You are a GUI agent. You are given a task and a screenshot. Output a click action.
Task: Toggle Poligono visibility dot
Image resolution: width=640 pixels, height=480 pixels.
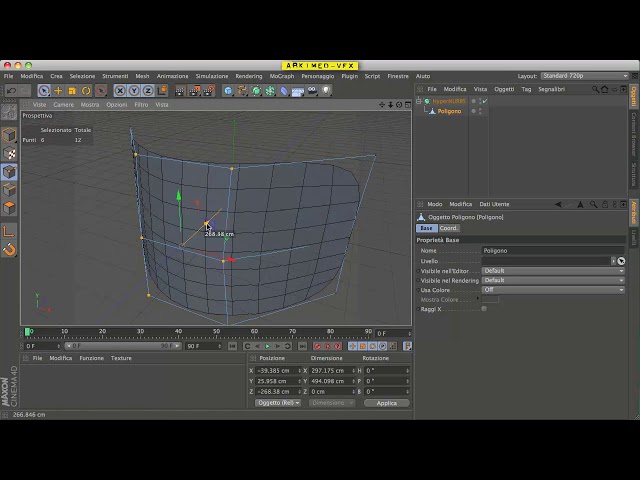point(474,111)
